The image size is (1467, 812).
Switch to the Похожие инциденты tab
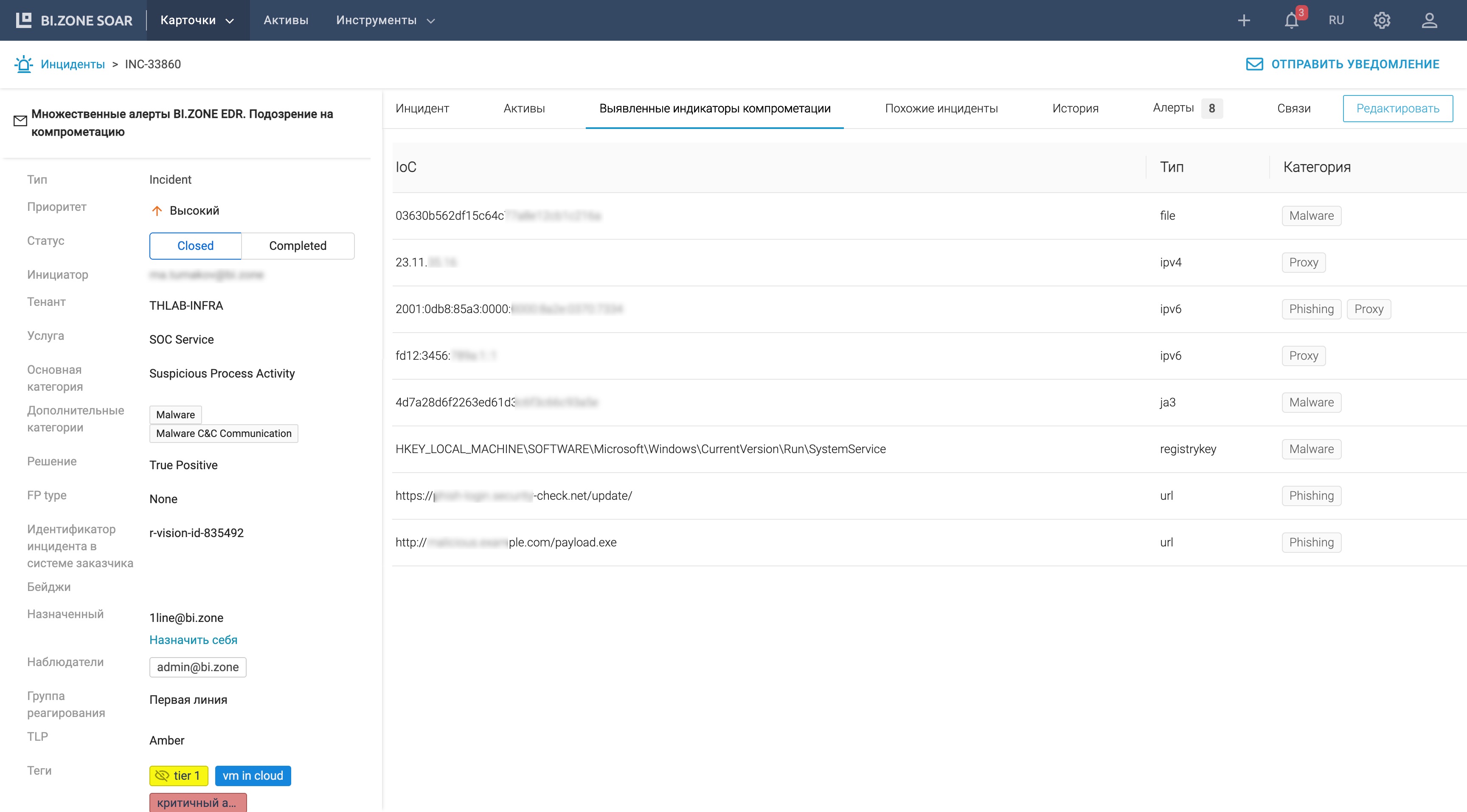pyautogui.click(x=941, y=109)
